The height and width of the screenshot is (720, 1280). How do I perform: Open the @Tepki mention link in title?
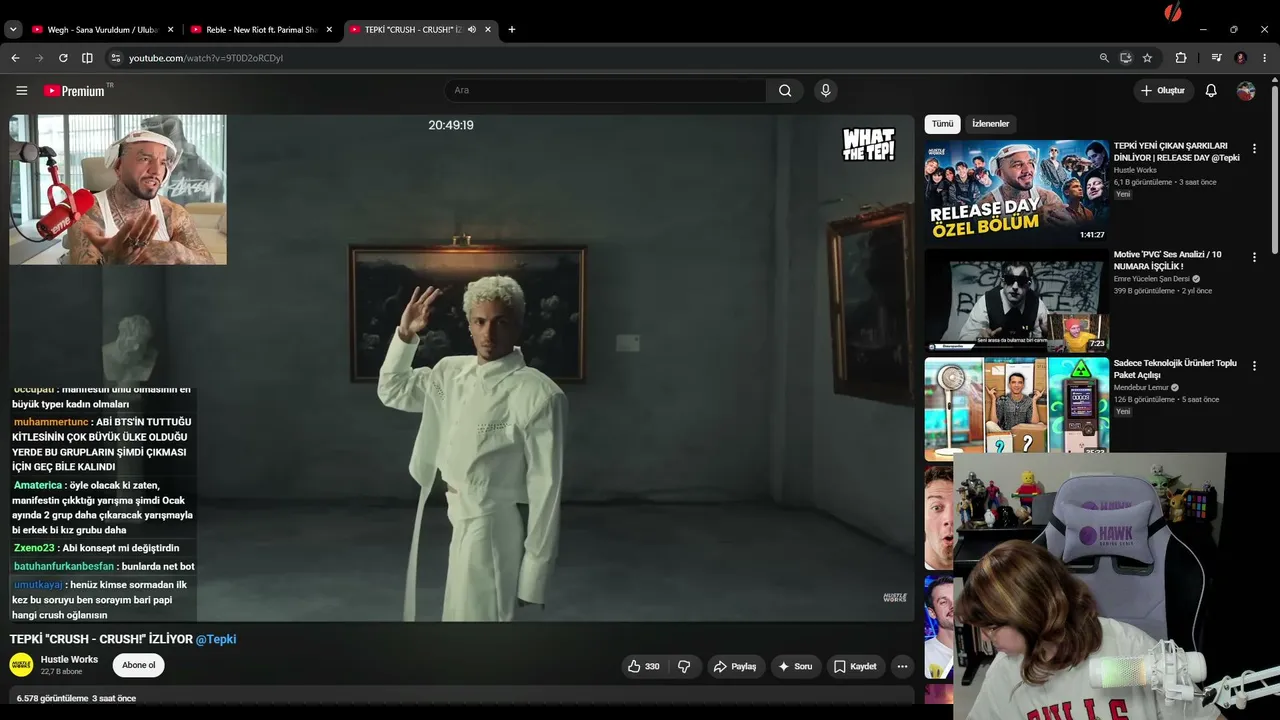pyautogui.click(x=216, y=639)
